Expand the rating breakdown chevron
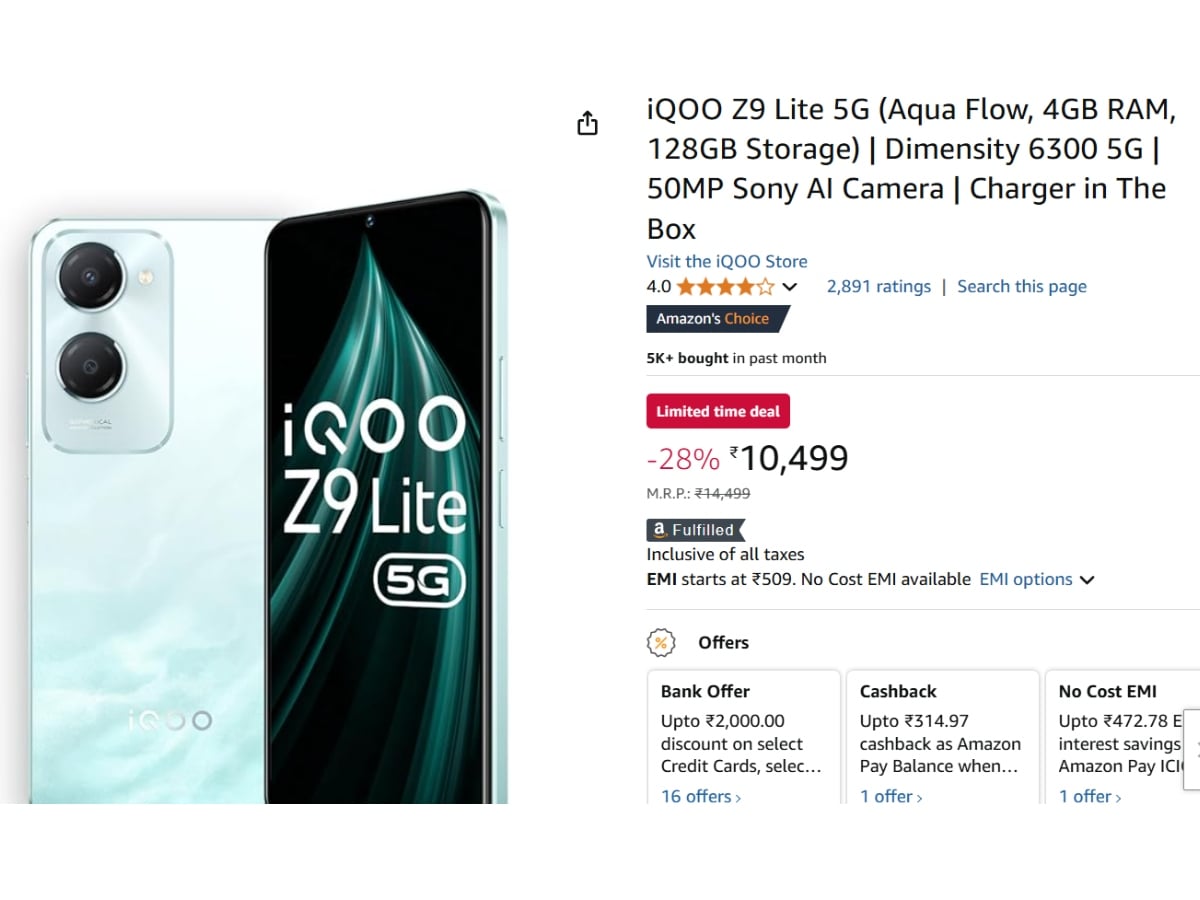The image size is (1200, 900). [790, 287]
